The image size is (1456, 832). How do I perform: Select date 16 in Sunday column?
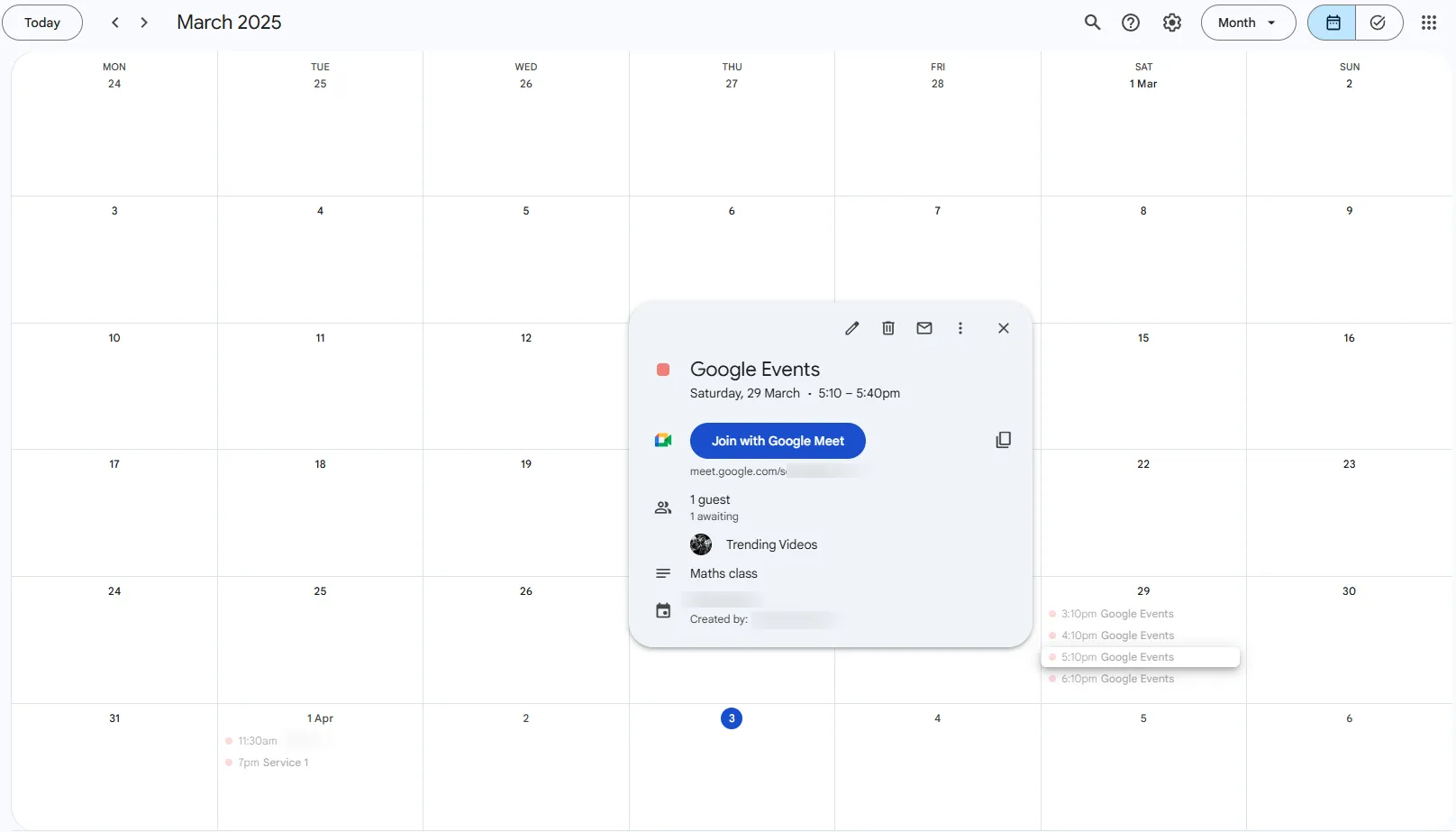click(x=1349, y=338)
